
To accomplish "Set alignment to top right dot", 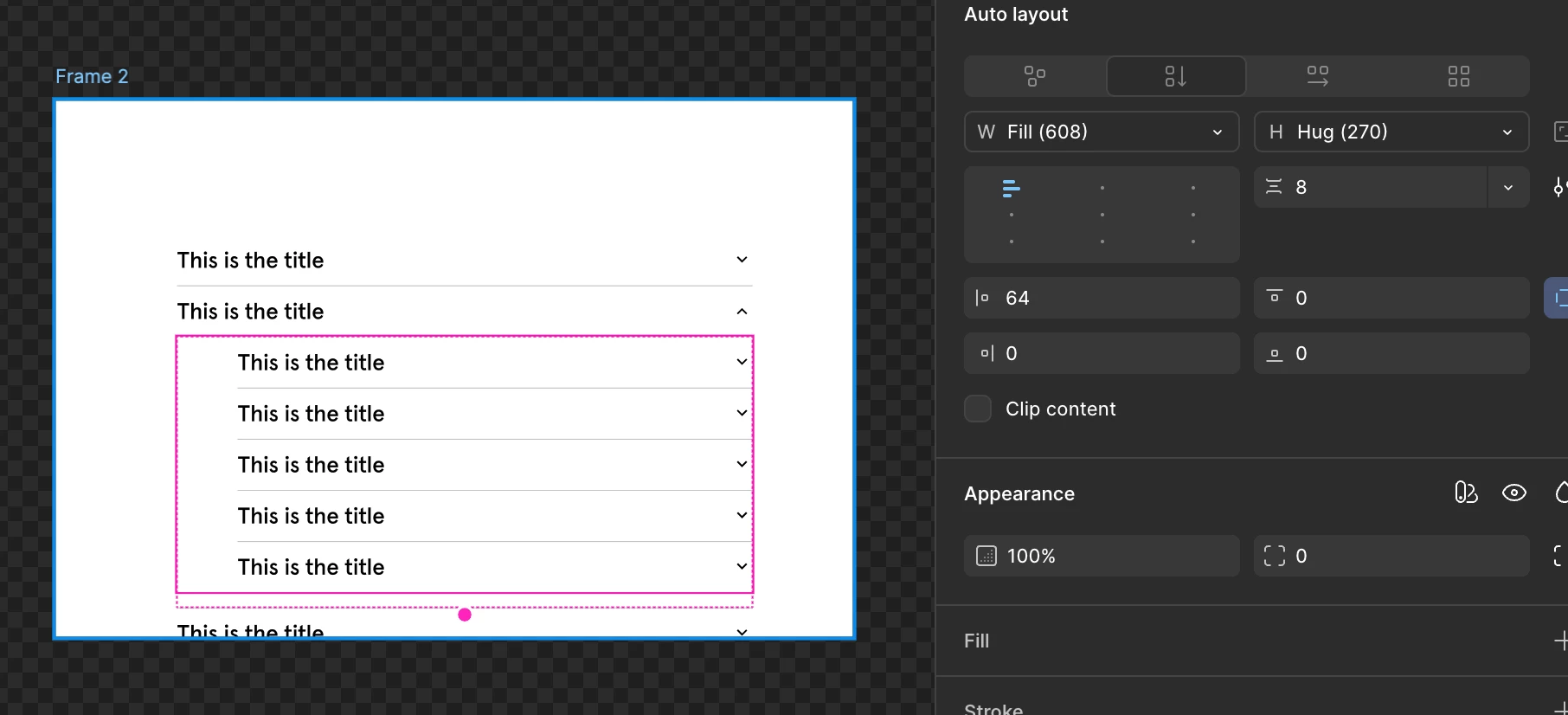I will click(1193, 188).
